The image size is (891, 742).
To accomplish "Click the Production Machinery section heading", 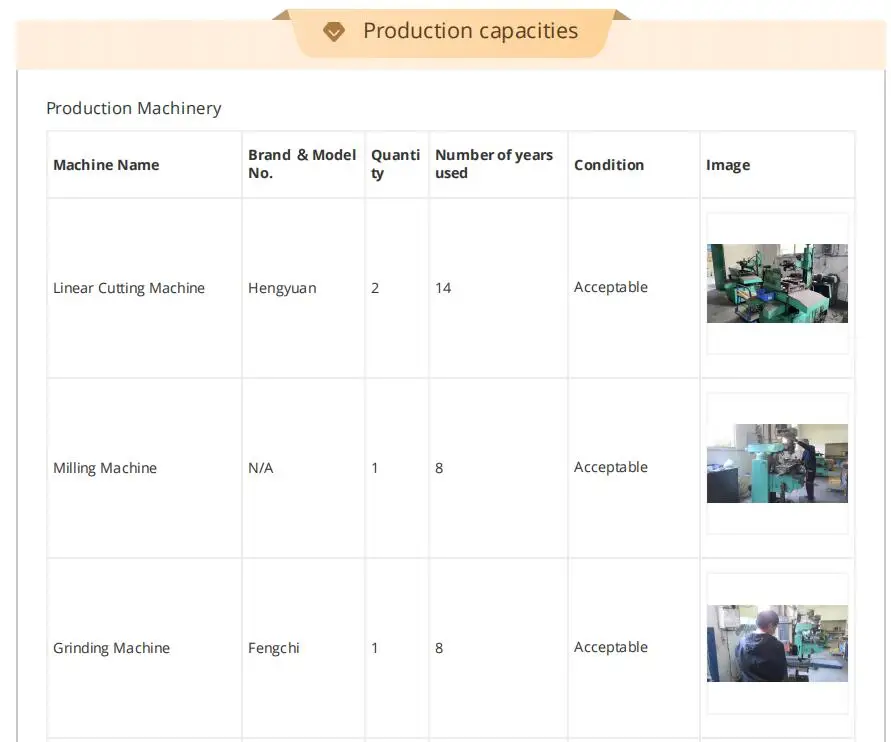I will (x=134, y=108).
